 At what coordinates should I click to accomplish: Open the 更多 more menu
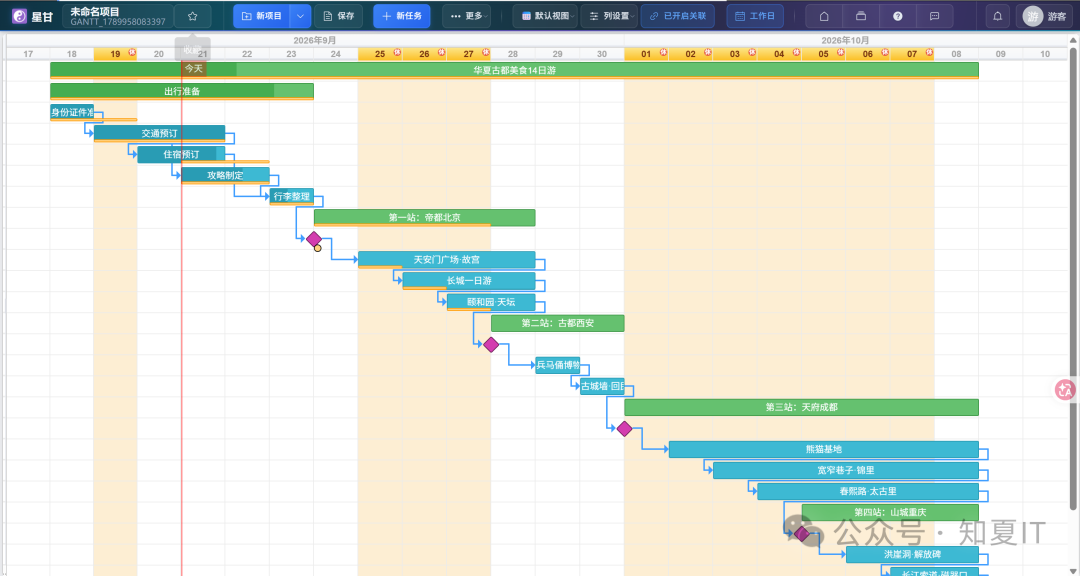pyautogui.click(x=466, y=16)
